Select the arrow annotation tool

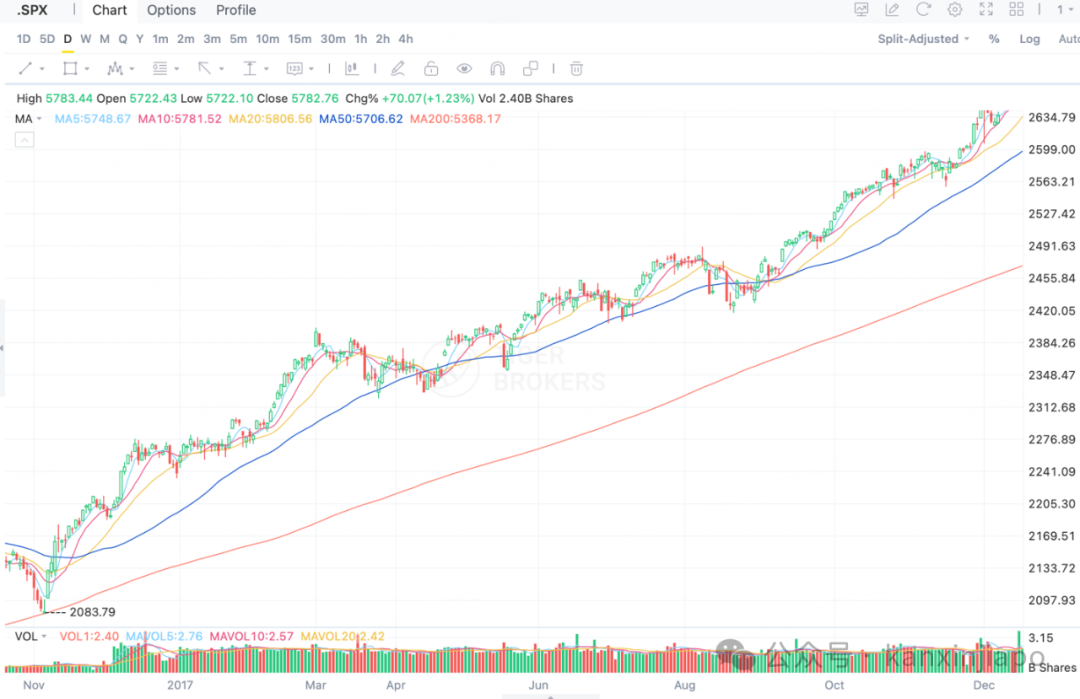point(205,68)
